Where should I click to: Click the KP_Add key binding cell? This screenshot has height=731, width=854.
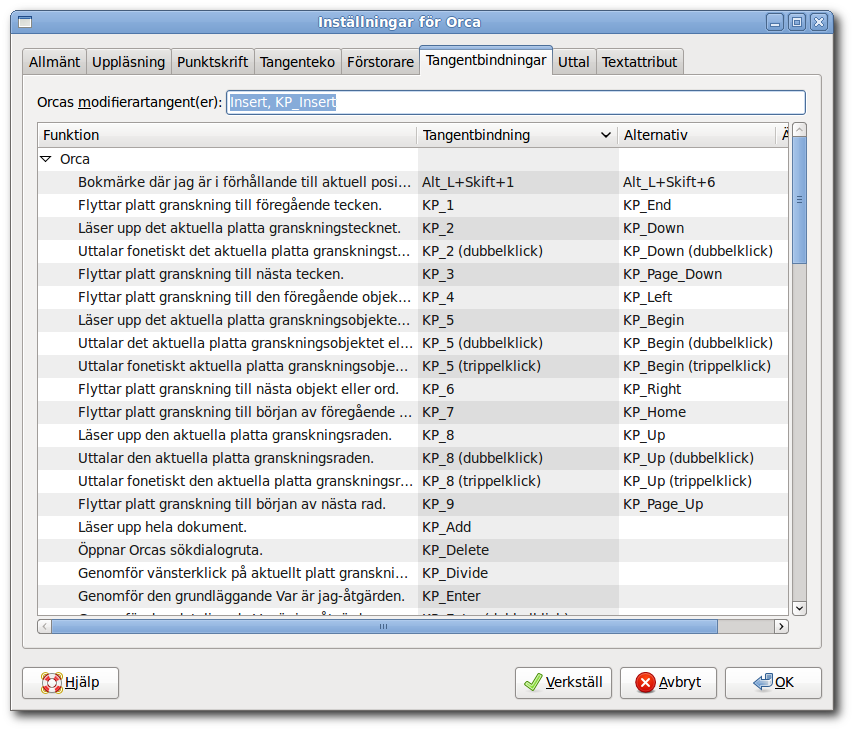pyautogui.click(x=518, y=527)
